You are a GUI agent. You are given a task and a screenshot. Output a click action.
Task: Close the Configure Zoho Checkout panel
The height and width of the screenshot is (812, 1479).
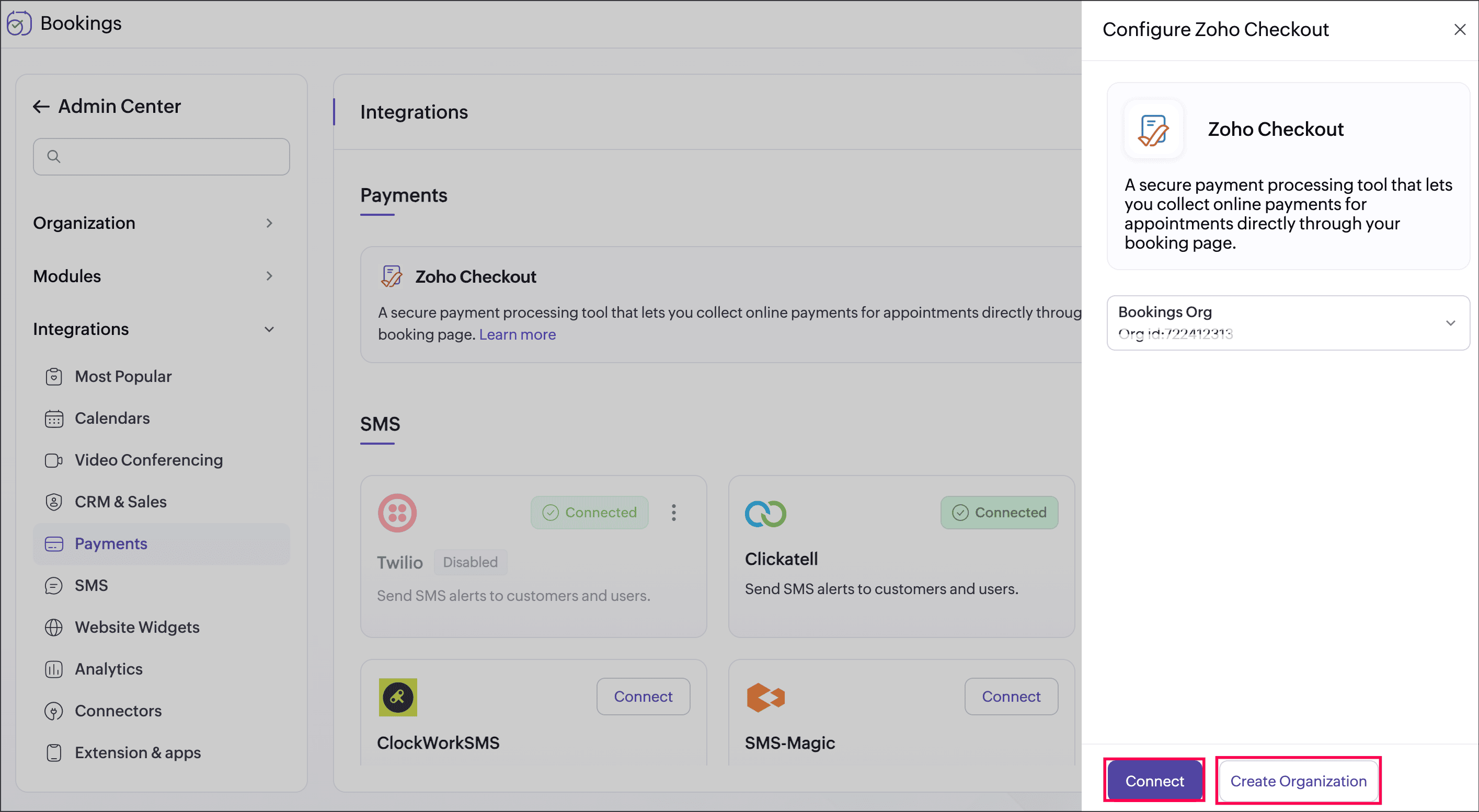point(1460,30)
